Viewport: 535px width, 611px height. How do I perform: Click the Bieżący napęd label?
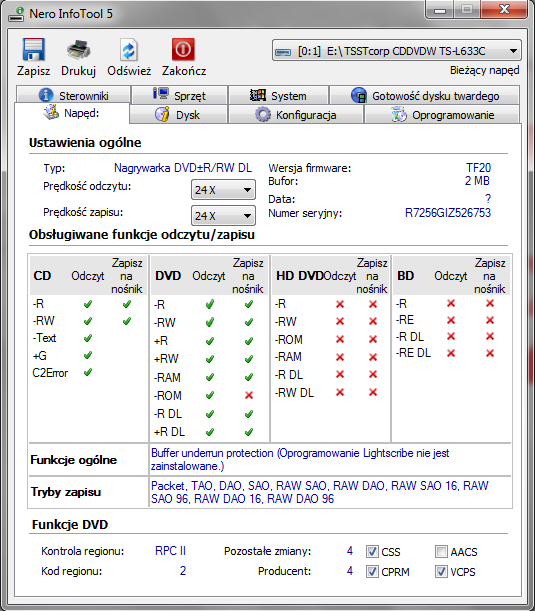click(x=484, y=71)
